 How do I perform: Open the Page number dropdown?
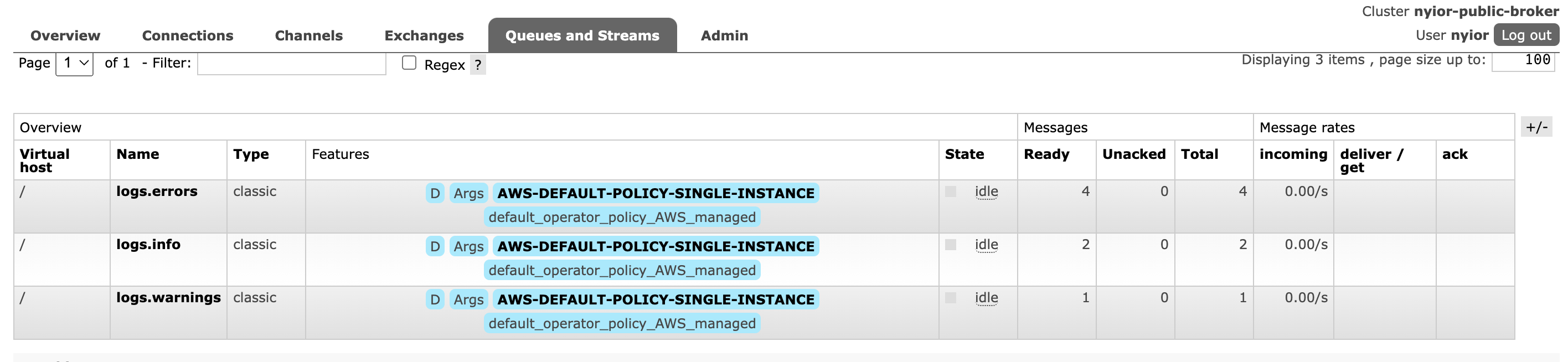[74, 63]
